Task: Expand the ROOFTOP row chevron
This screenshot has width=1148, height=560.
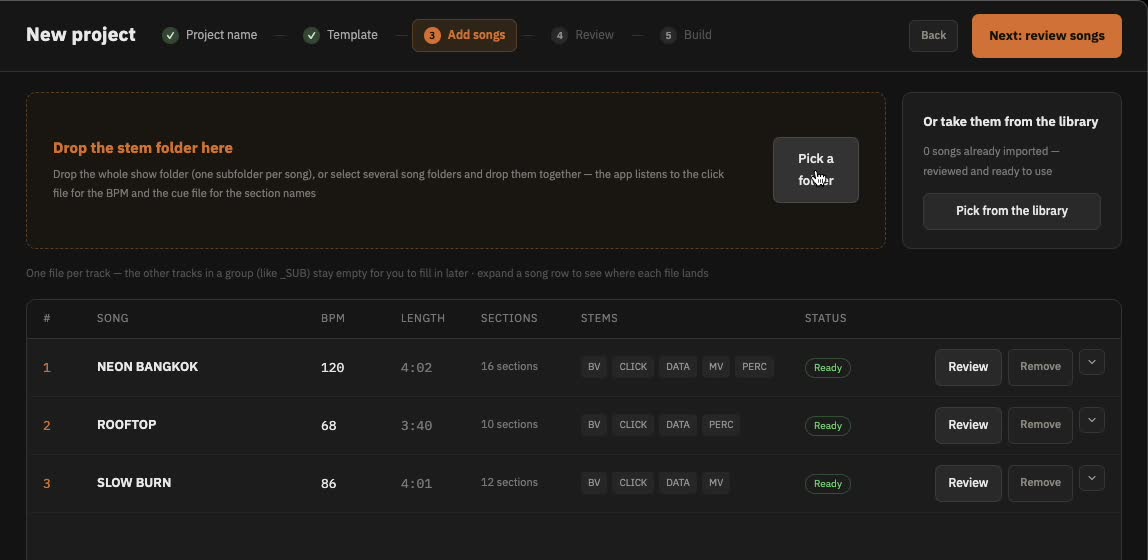Action: 1092,419
